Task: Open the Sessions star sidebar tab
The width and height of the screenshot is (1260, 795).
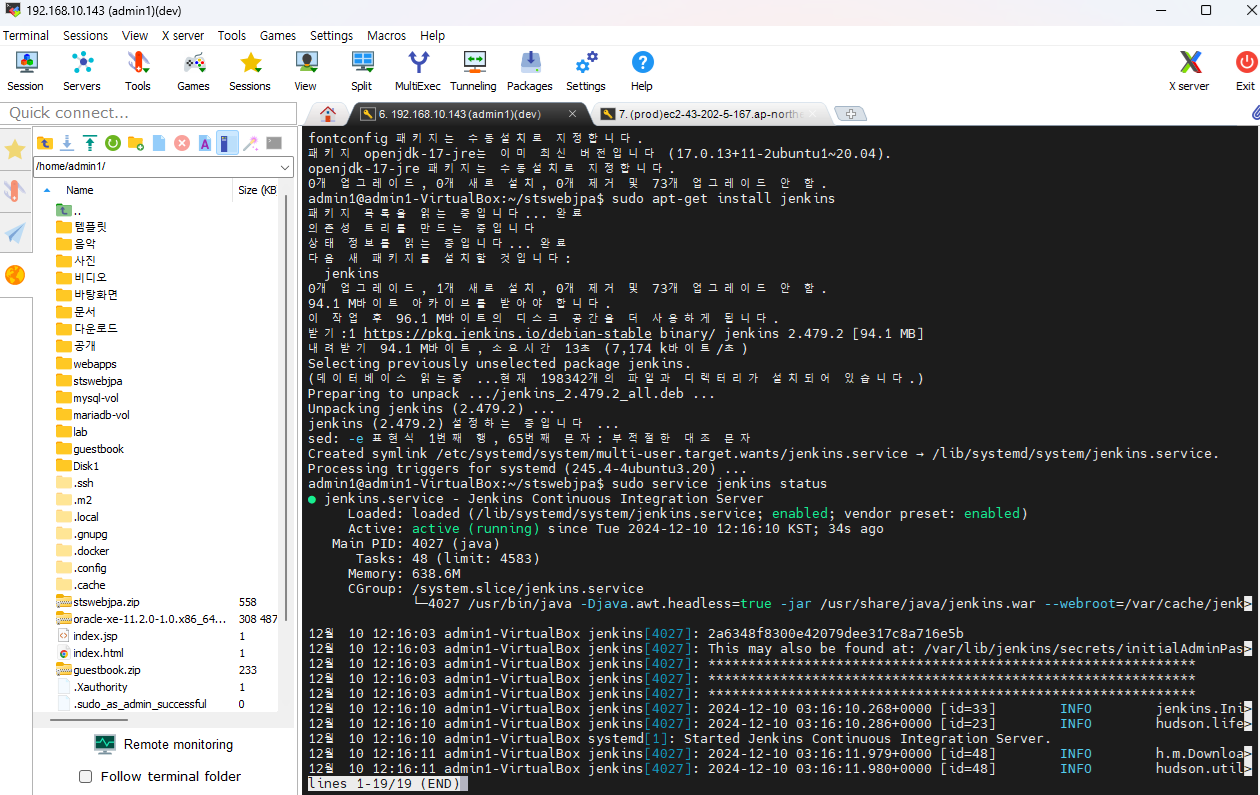Action: 15,150
